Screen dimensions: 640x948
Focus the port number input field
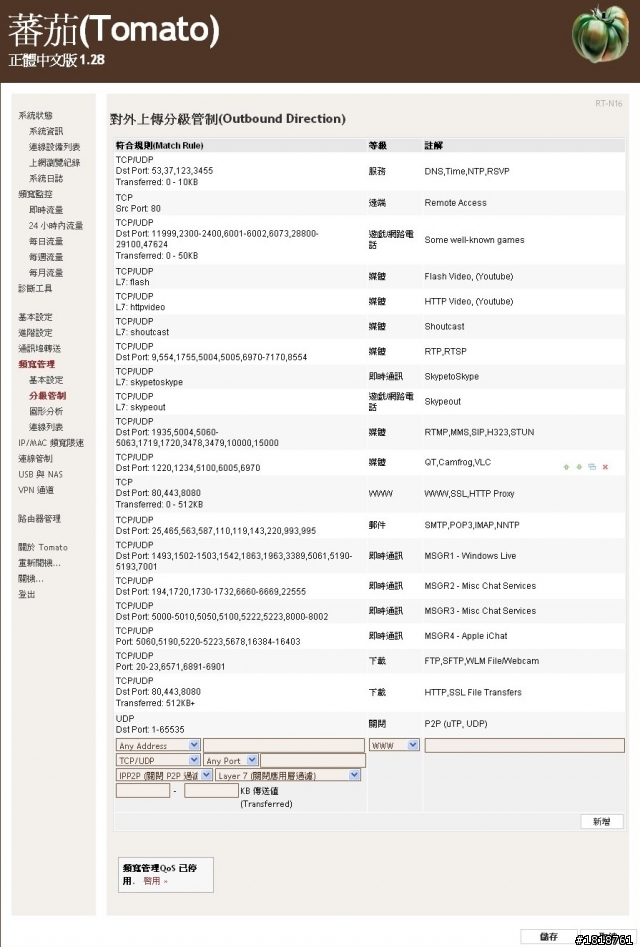[313, 760]
